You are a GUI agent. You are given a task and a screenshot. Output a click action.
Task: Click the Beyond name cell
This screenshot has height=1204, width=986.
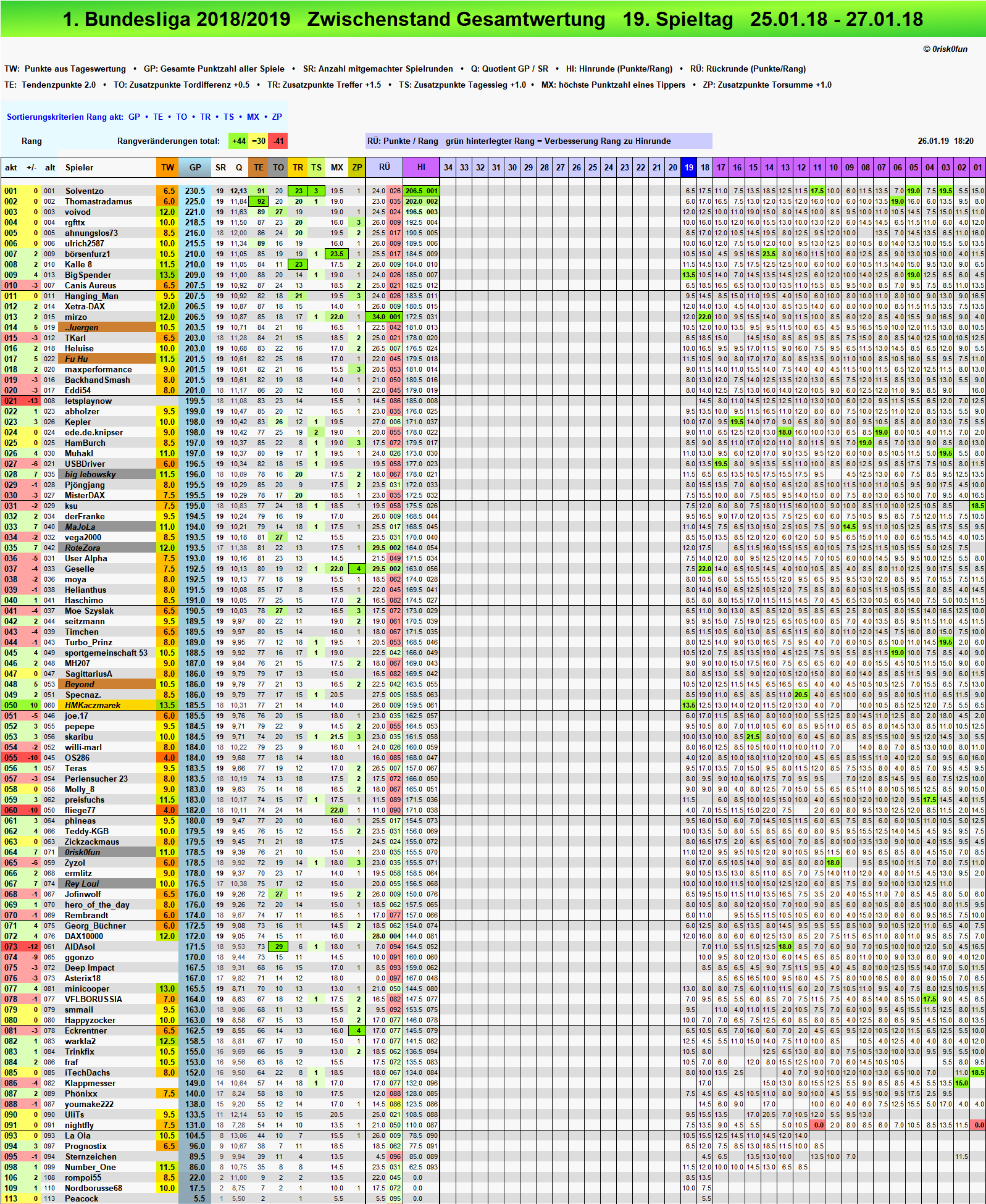(x=107, y=684)
